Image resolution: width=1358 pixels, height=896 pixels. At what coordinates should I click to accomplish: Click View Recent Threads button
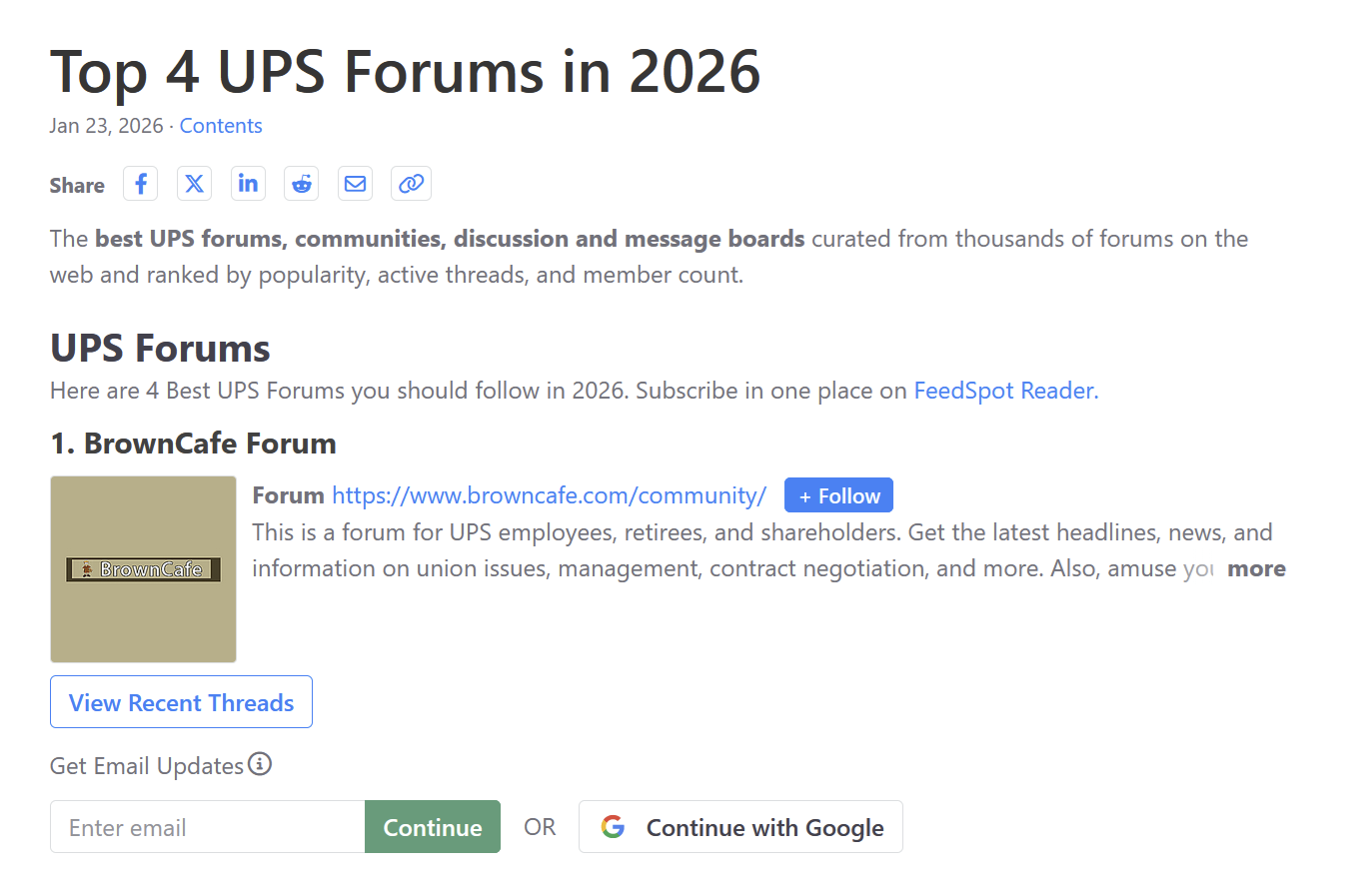click(x=181, y=702)
